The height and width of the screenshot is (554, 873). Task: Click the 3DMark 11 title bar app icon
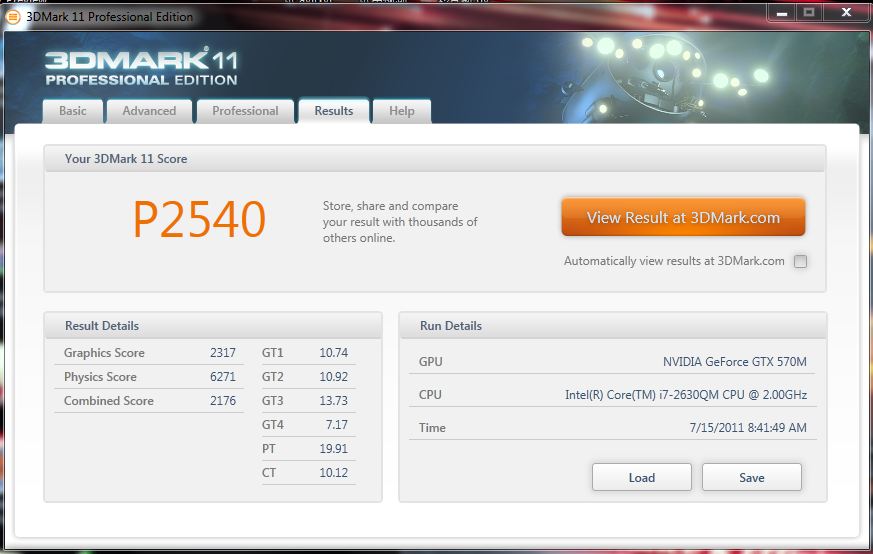point(13,17)
